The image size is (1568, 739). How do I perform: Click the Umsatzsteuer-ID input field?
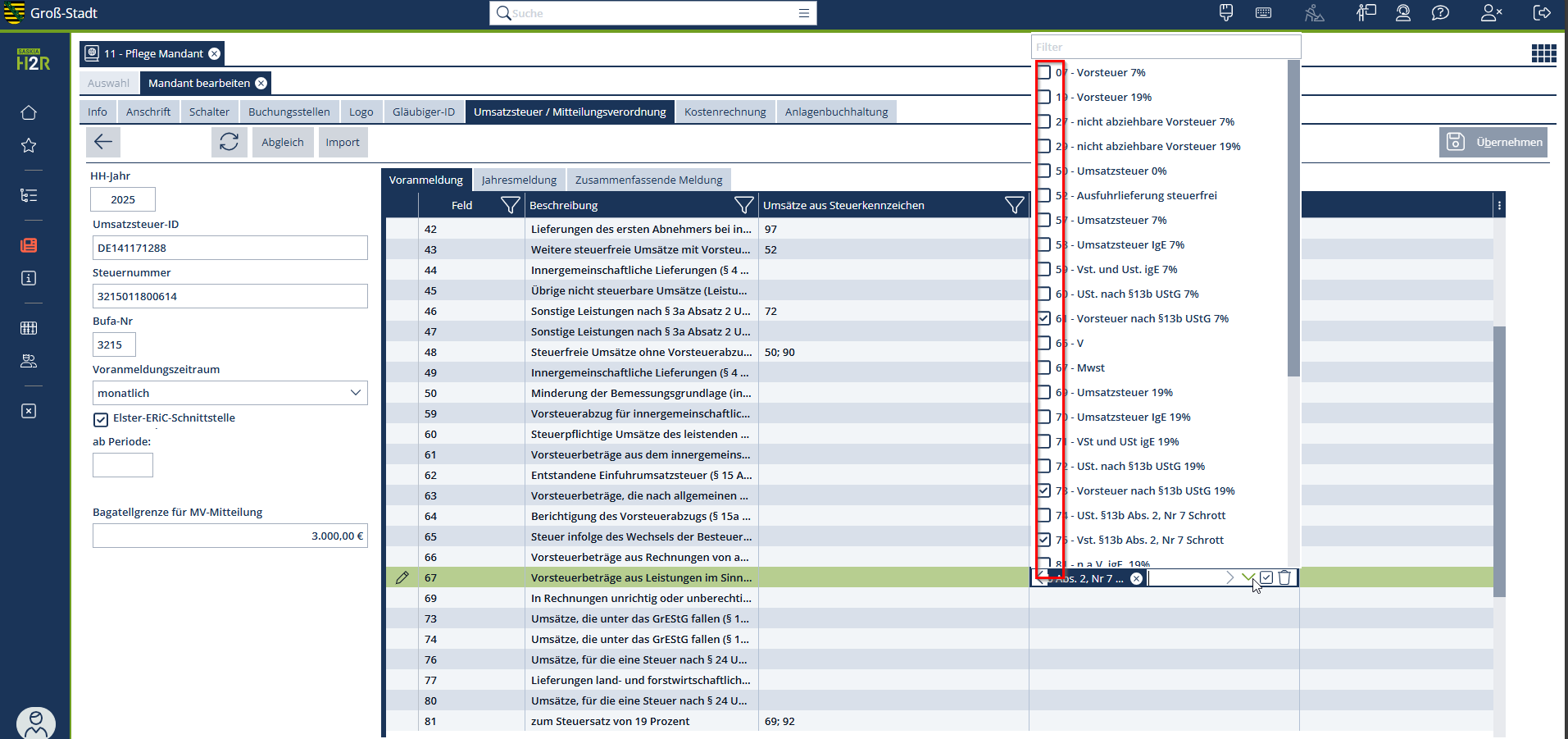[x=230, y=248]
